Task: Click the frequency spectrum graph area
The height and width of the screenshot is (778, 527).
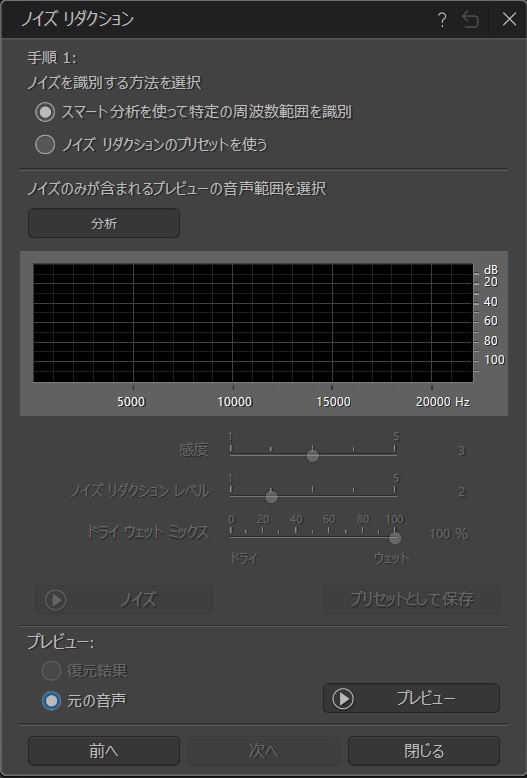Action: (x=253, y=323)
